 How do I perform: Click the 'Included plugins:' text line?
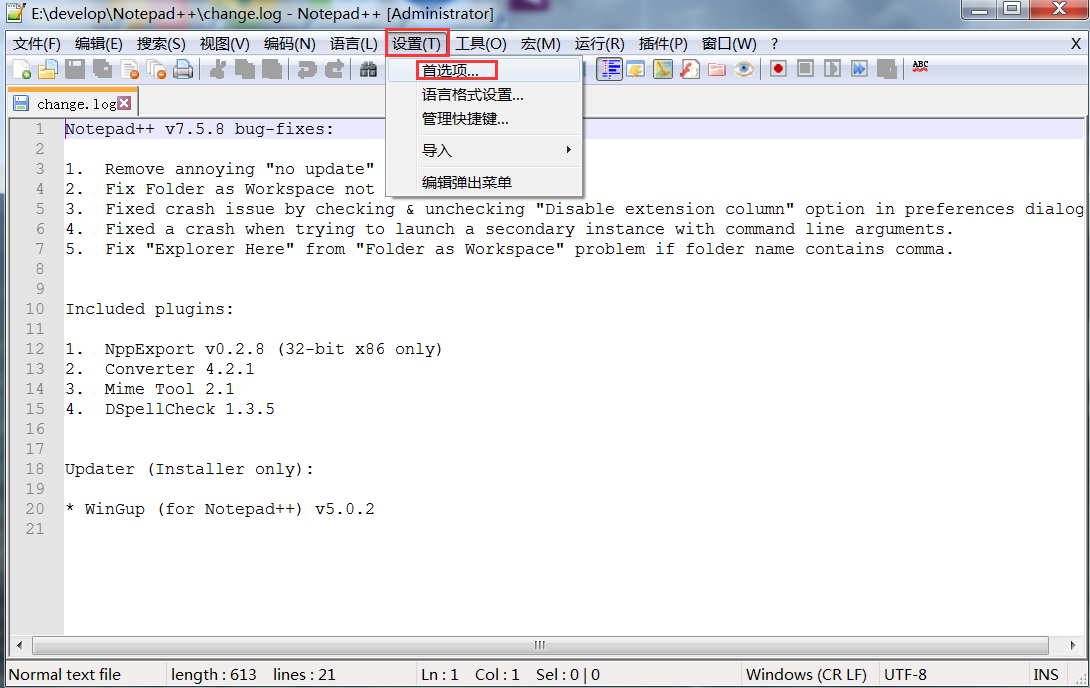point(149,309)
